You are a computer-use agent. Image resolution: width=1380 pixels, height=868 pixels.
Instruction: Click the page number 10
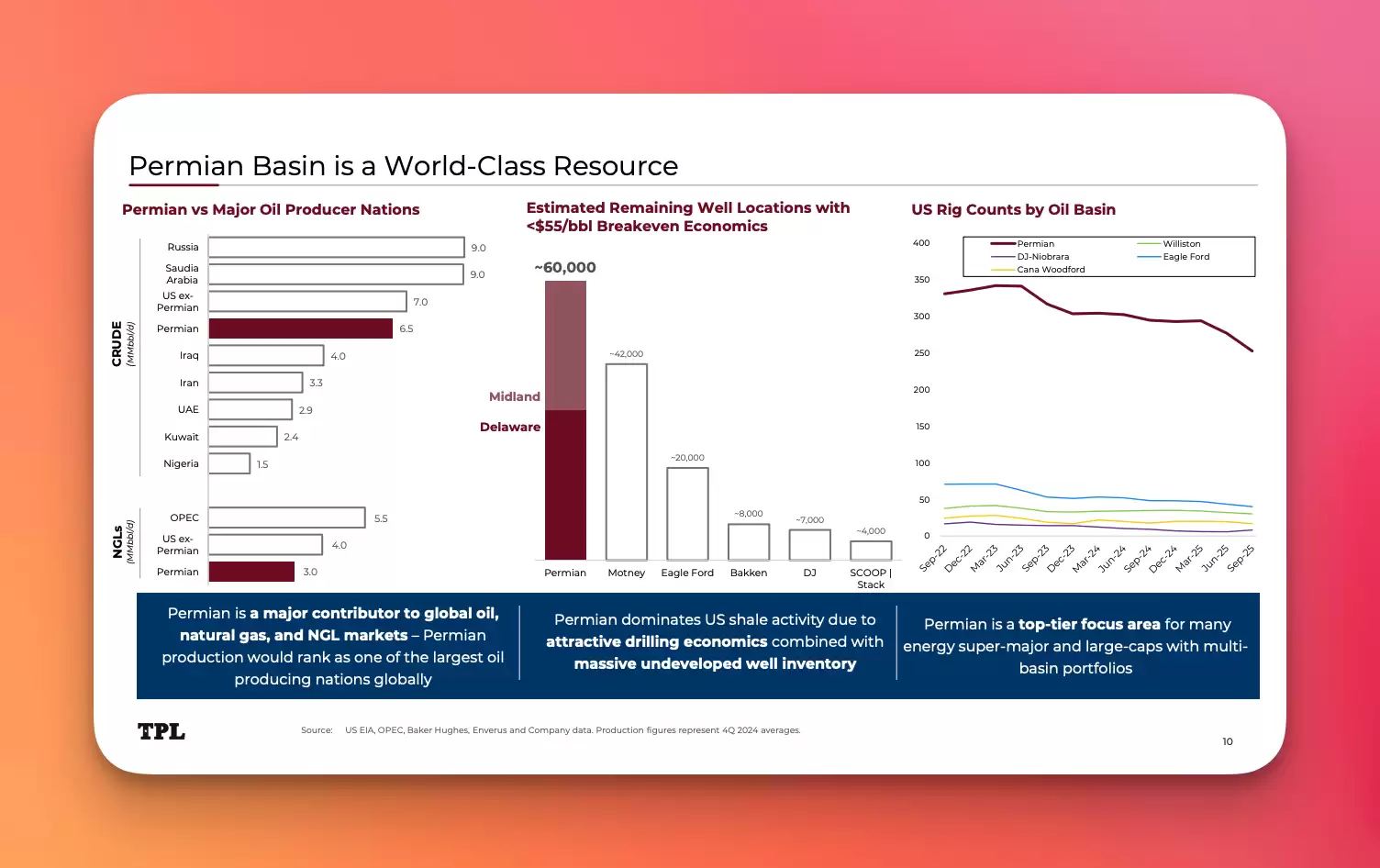pyautogui.click(x=1228, y=741)
